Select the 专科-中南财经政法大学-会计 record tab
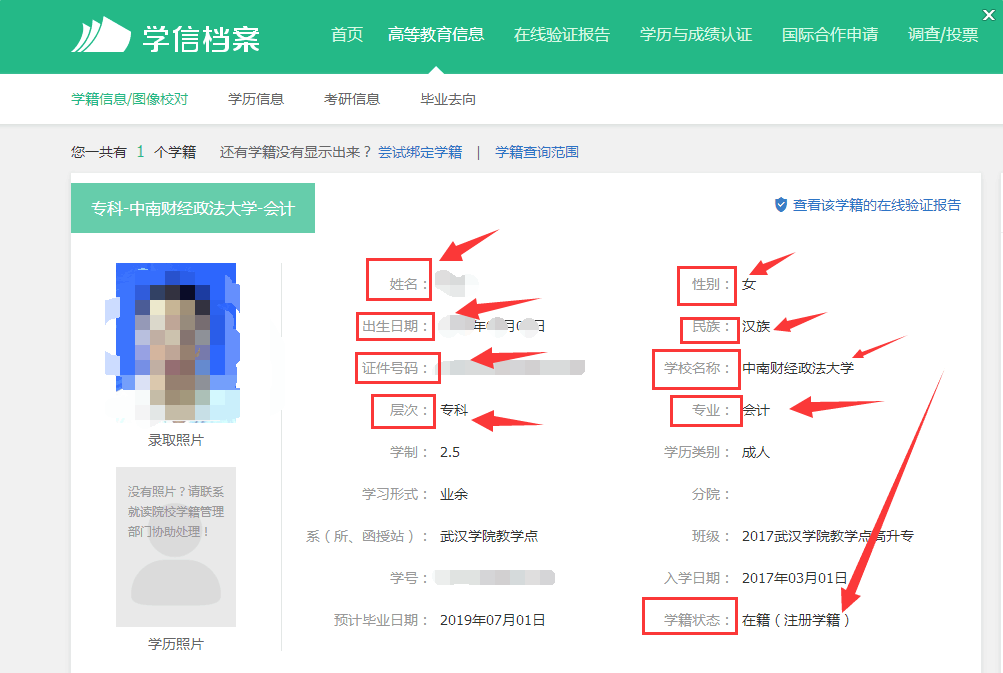Viewport: 1003px width, 673px height. point(193,208)
